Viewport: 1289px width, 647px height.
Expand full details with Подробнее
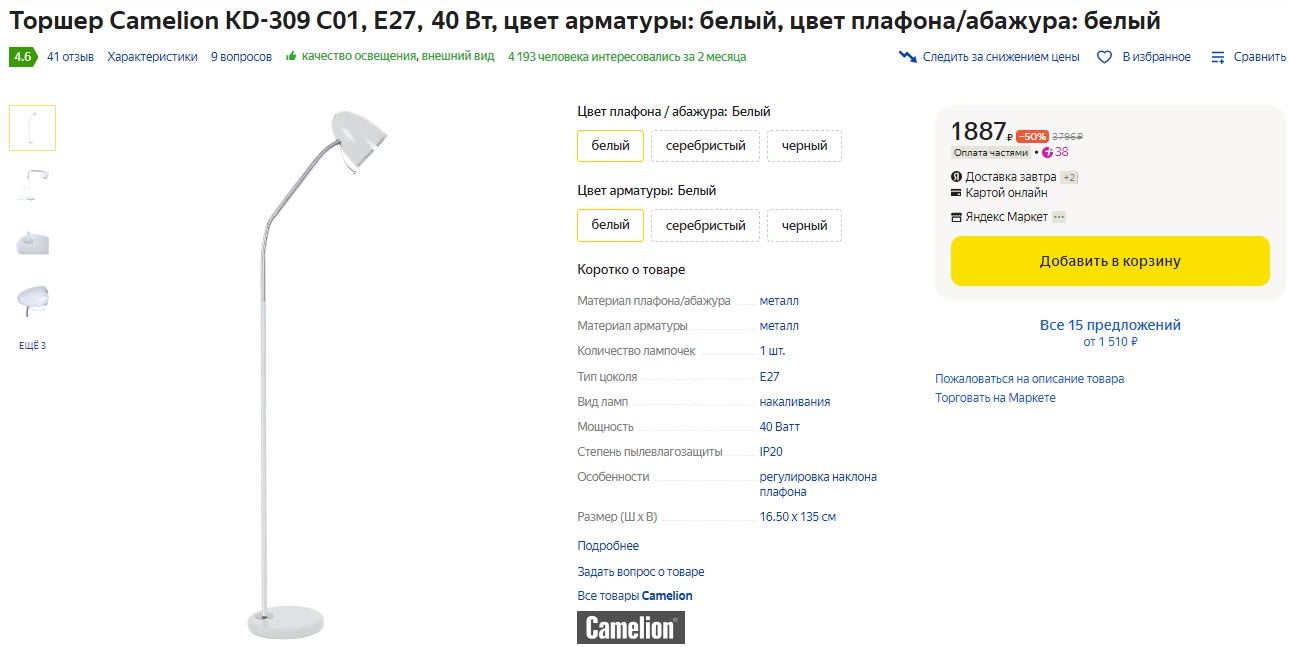(x=608, y=546)
